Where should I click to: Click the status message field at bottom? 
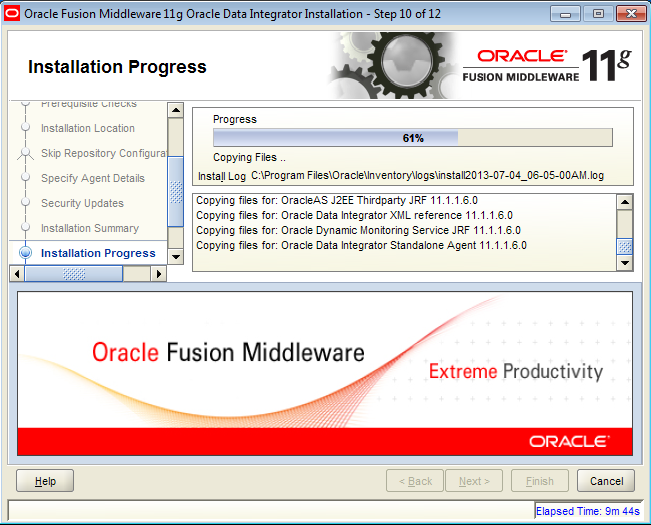pyautogui.click(x=271, y=510)
